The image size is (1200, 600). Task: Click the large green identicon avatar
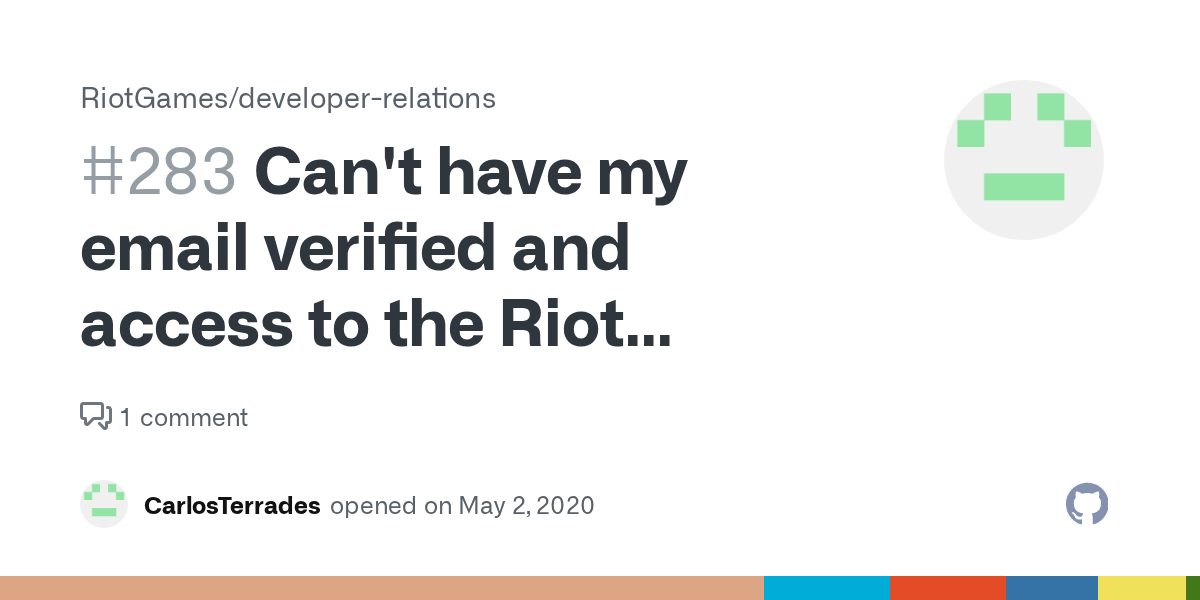click(1024, 160)
